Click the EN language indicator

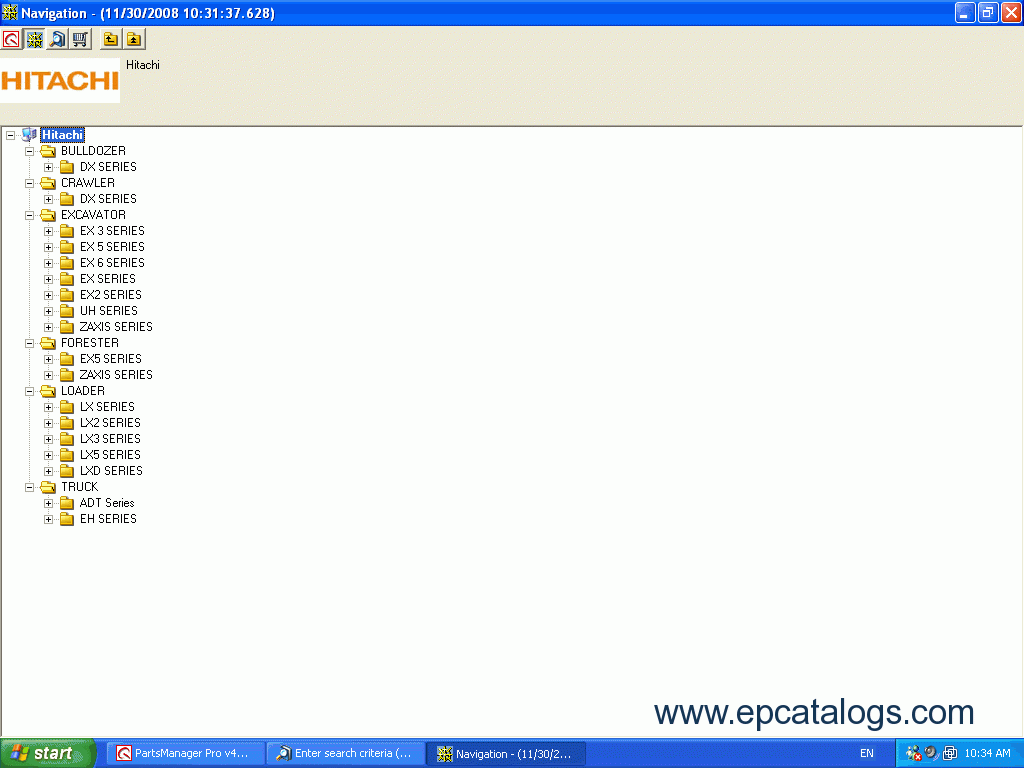[x=867, y=753]
